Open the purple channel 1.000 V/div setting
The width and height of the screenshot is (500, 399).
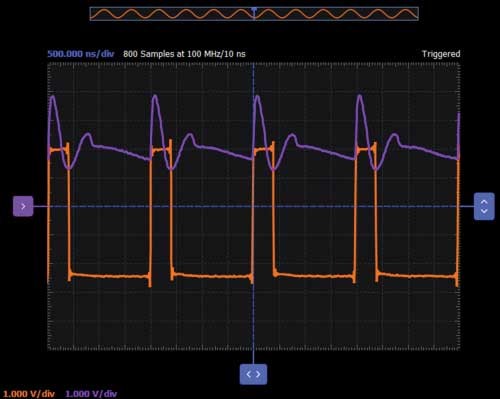click(91, 394)
